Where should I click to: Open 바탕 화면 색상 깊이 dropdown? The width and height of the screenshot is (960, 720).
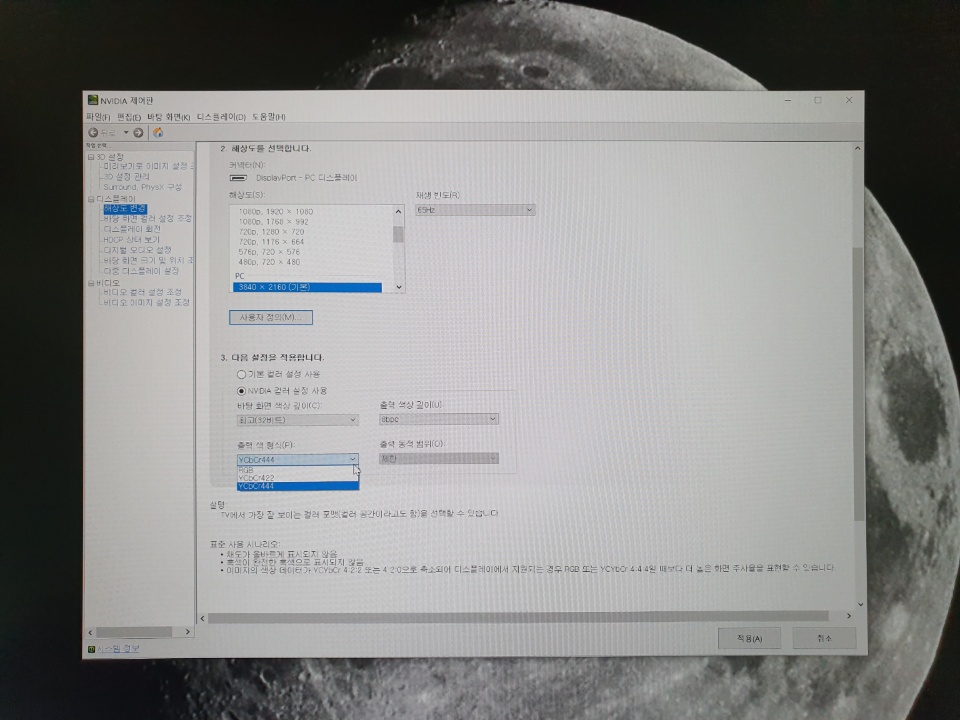(298, 420)
